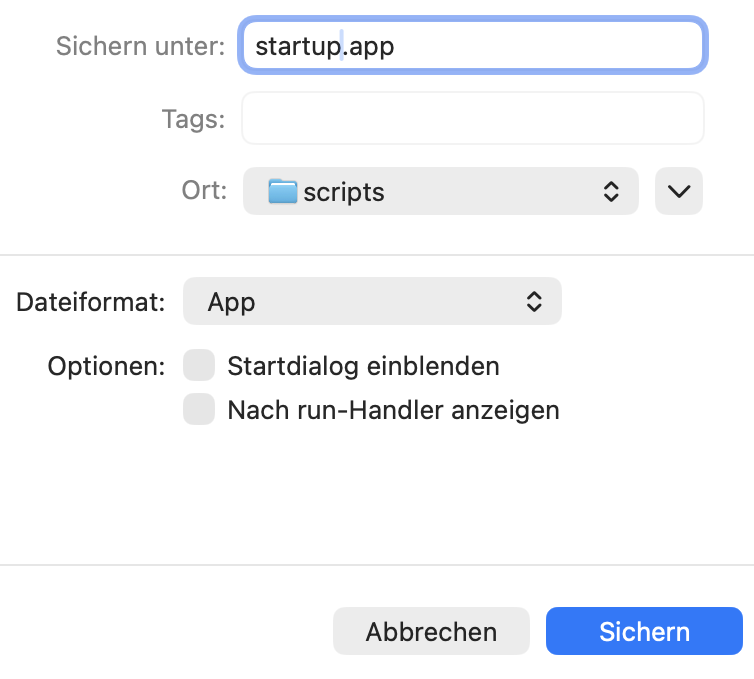Image resolution: width=754 pixels, height=679 pixels.
Task: Focus the empty Tags input field
Action: pyautogui.click(x=472, y=119)
